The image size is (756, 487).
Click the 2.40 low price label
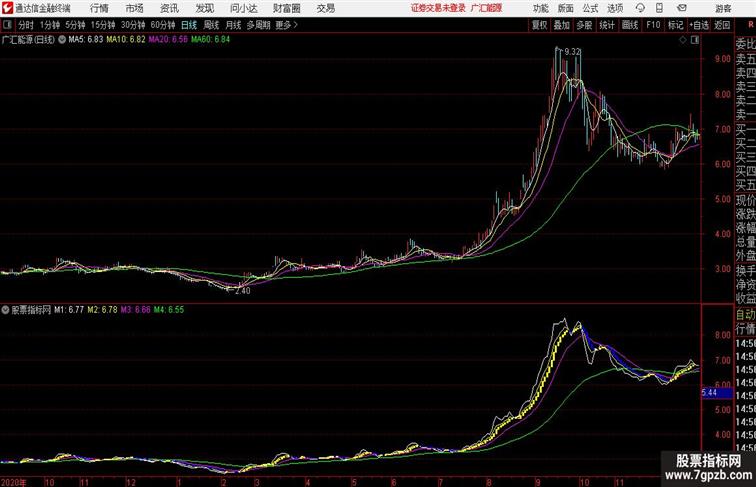243,291
